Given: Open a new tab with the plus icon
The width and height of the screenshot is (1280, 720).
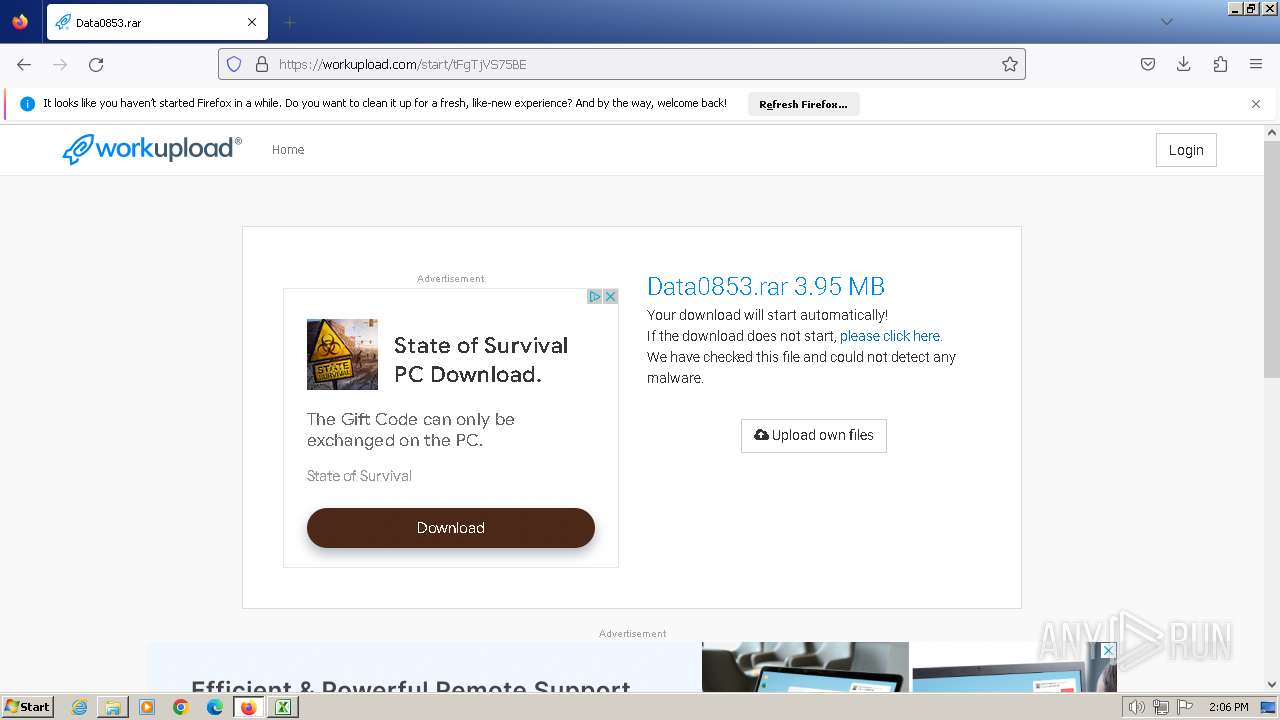Looking at the screenshot, I should tap(289, 22).
